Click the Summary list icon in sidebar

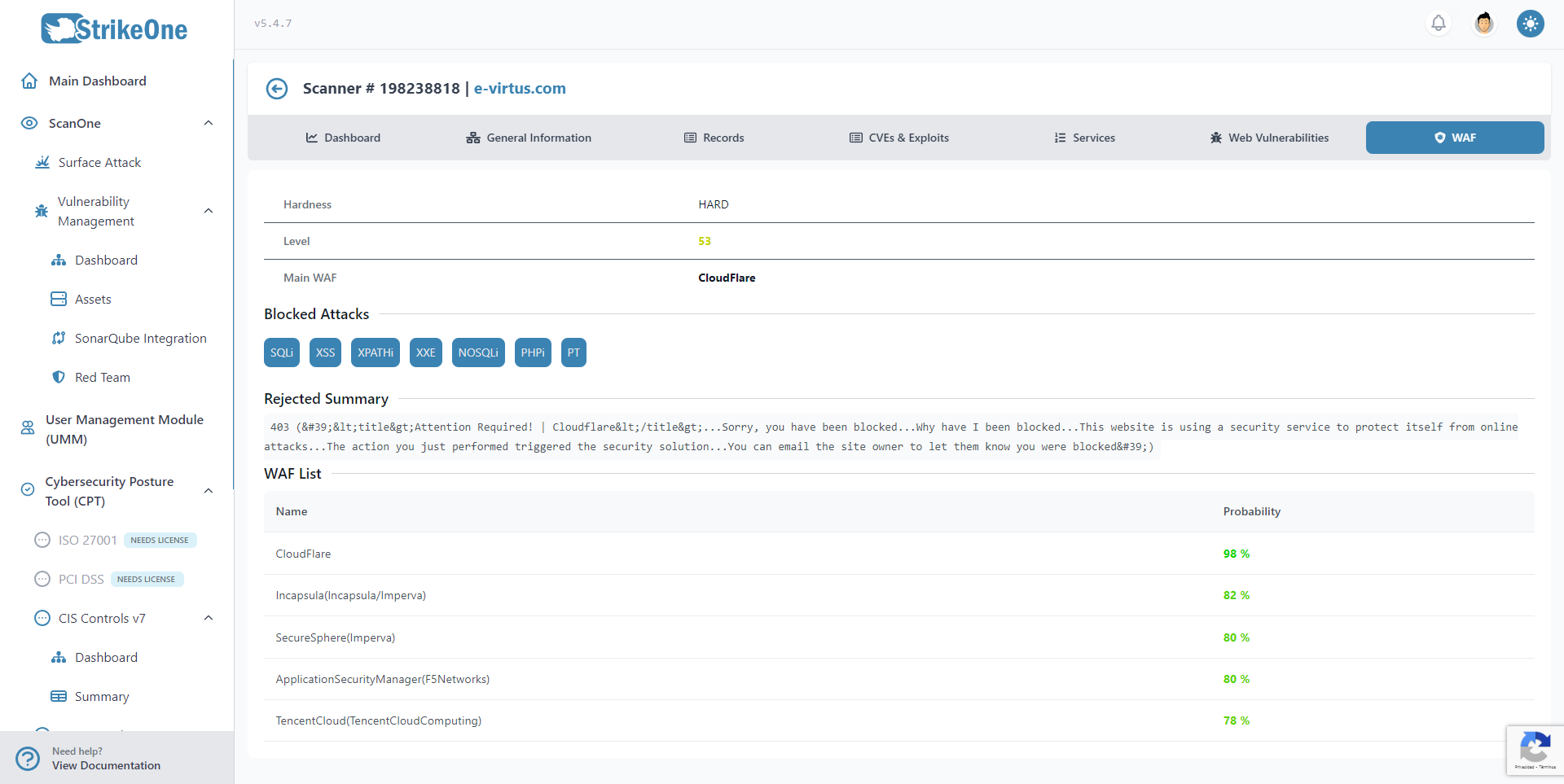(59, 696)
